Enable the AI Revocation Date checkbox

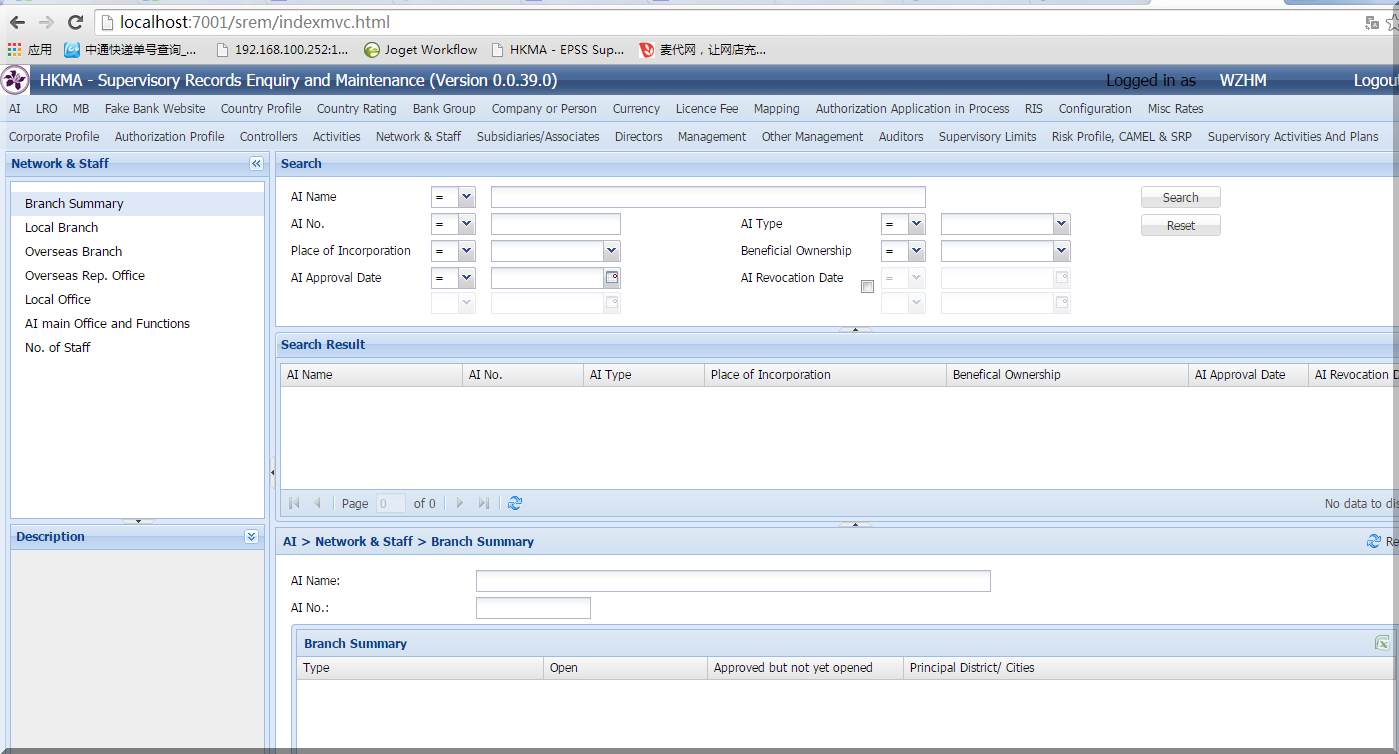click(867, 287)
